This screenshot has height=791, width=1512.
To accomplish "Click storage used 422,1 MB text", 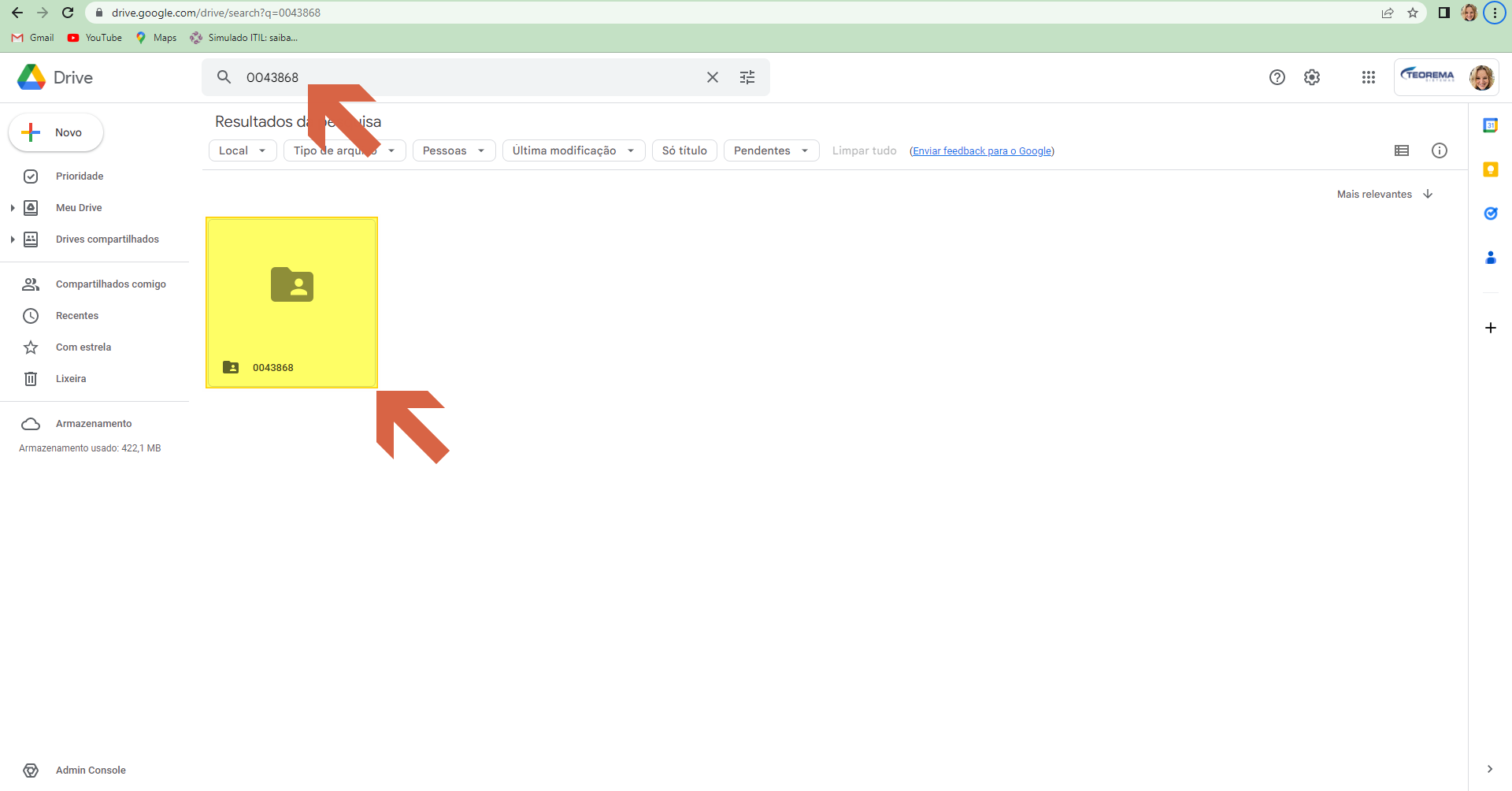I will 90,448.
